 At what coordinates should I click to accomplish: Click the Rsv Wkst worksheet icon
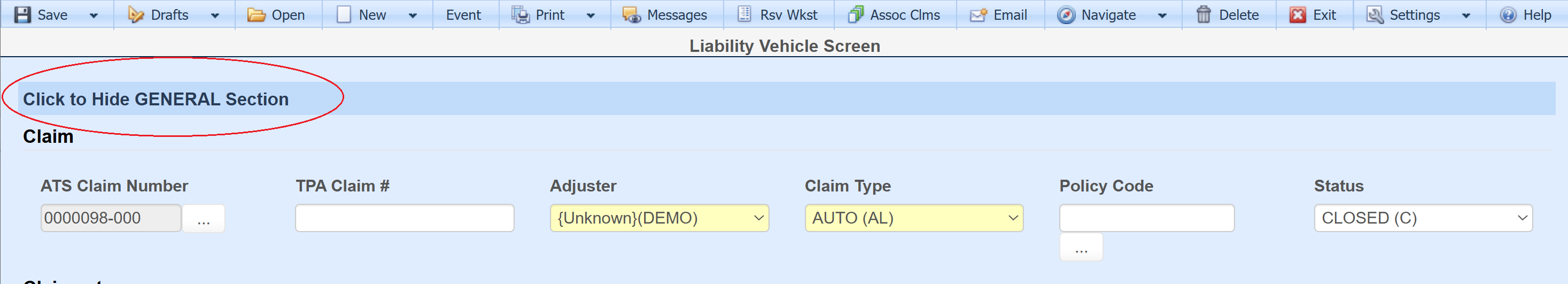coord(744,14)
